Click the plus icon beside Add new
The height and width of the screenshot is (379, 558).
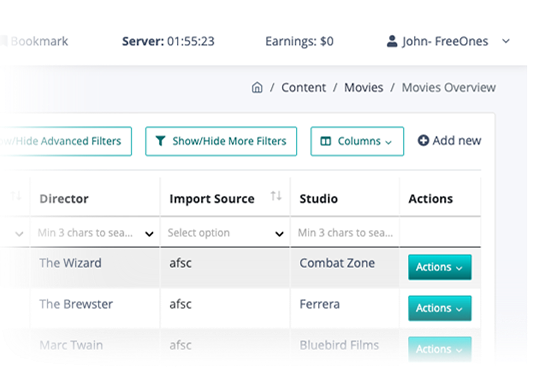423,140
